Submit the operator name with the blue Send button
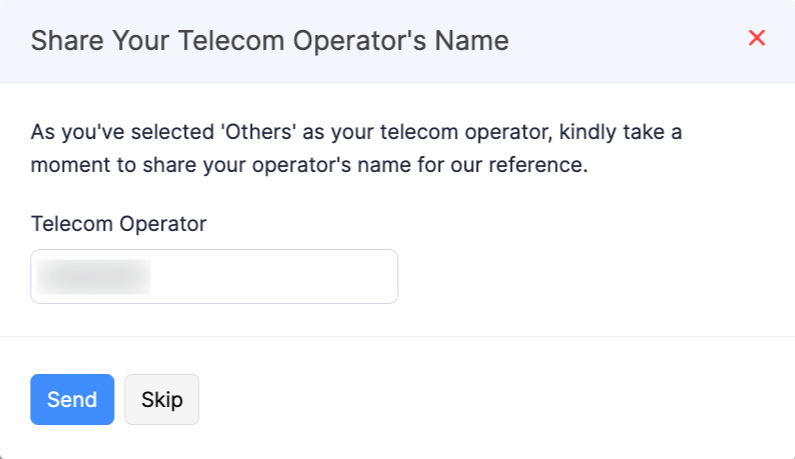The height and width of the screenshot is (459, 795). coord(72,400)
